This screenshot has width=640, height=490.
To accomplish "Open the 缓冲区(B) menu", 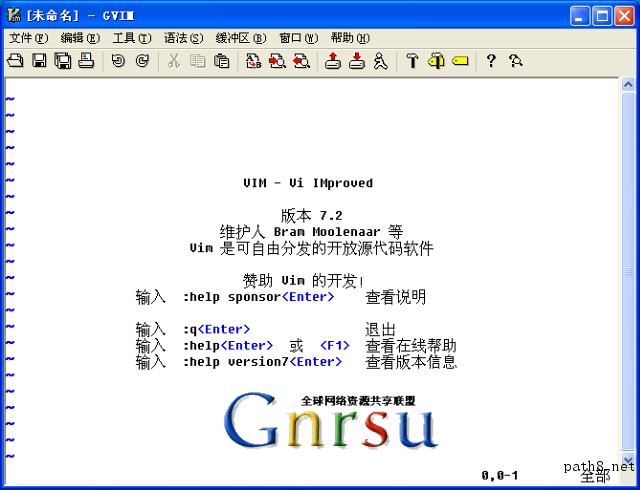I will click(241, 38).
